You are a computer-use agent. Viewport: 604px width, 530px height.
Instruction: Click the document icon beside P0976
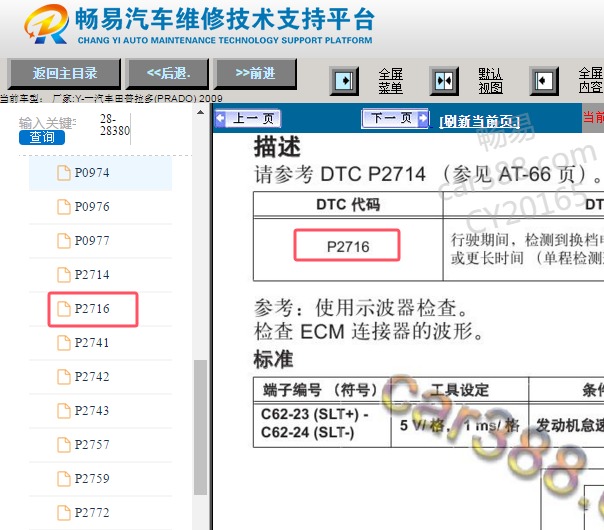coord(64,206)
